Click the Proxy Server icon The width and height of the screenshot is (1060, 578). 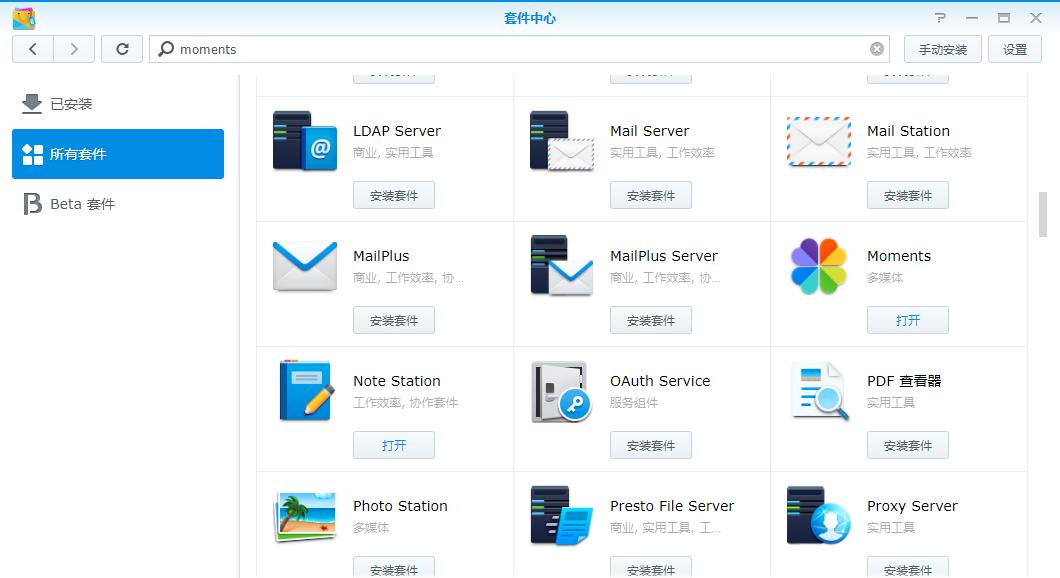point(819,516)
